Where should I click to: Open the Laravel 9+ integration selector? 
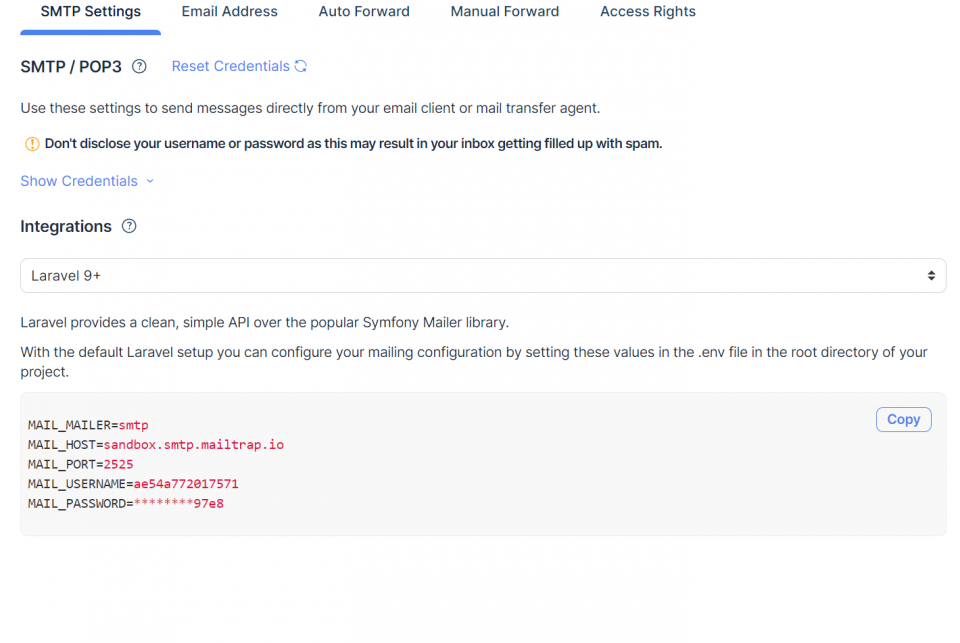coord(483,274)
